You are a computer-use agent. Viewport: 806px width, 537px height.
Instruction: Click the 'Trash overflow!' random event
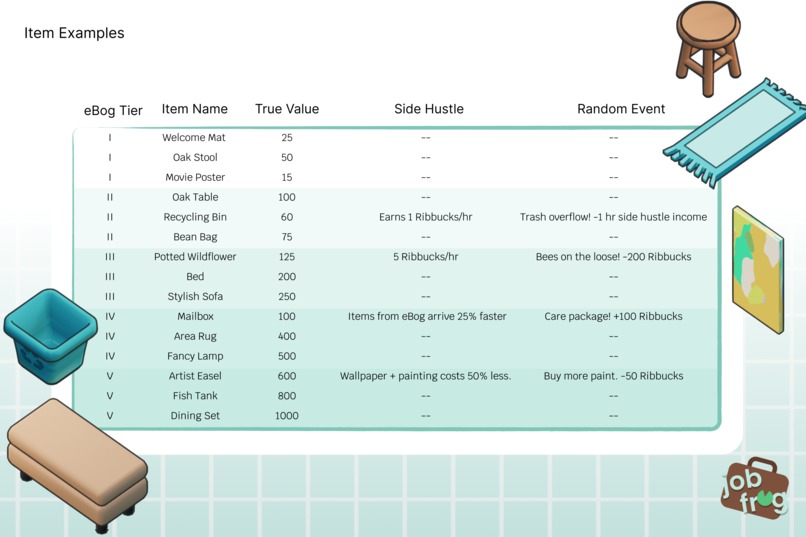coord(613,217)
